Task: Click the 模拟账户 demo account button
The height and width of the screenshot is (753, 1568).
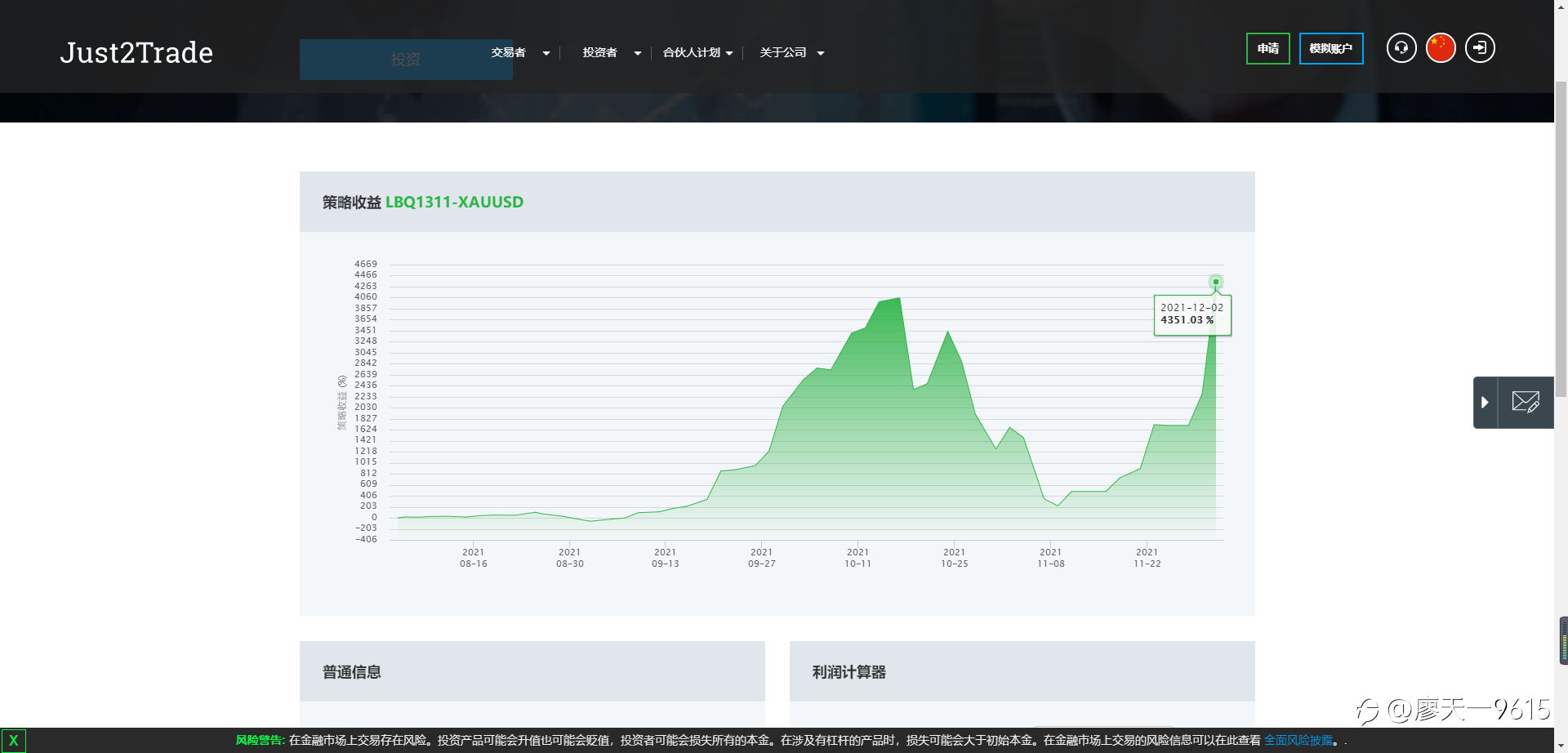Action: [x=1330, y=48]
